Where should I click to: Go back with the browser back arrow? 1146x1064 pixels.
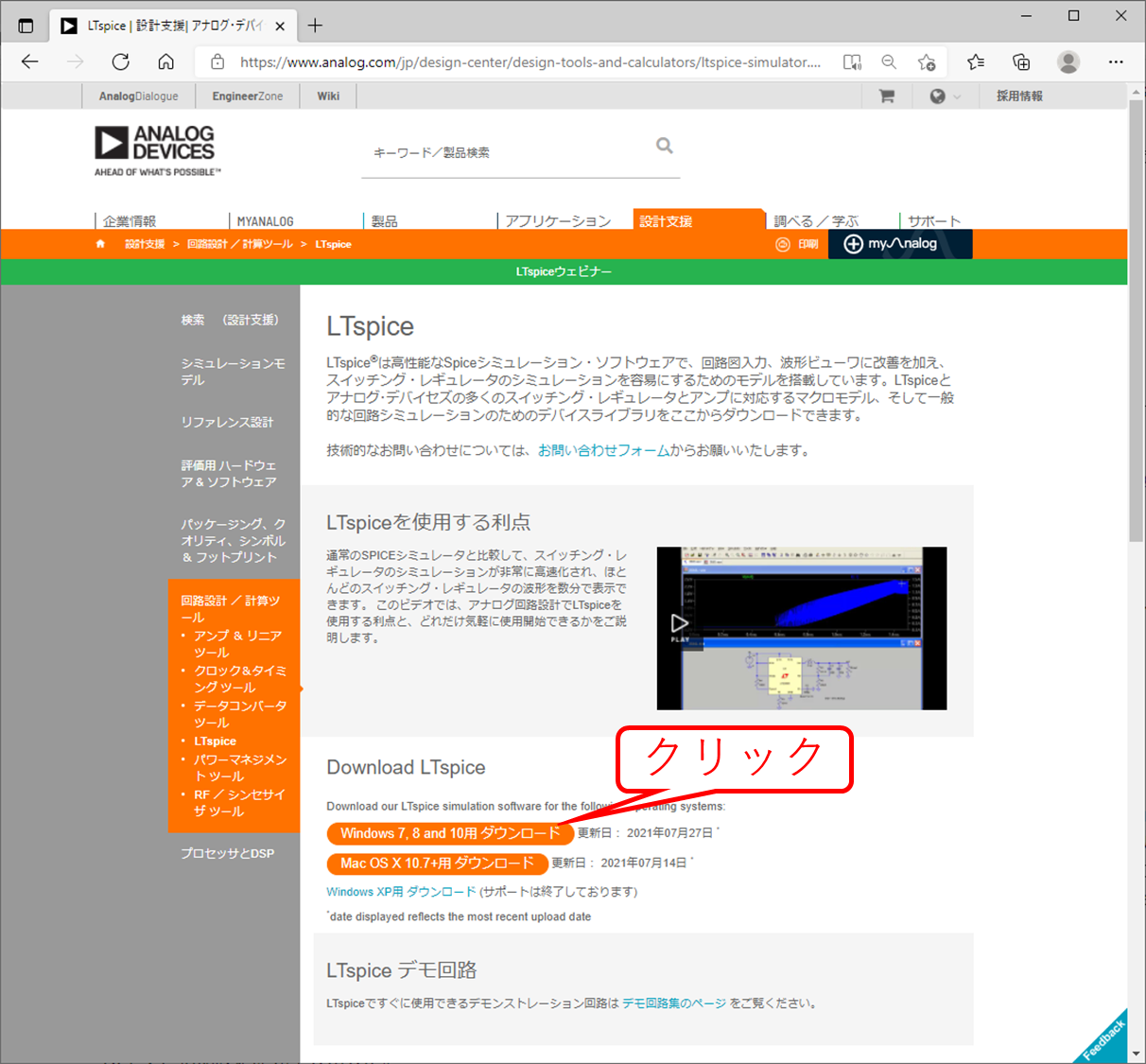(30, 62)
